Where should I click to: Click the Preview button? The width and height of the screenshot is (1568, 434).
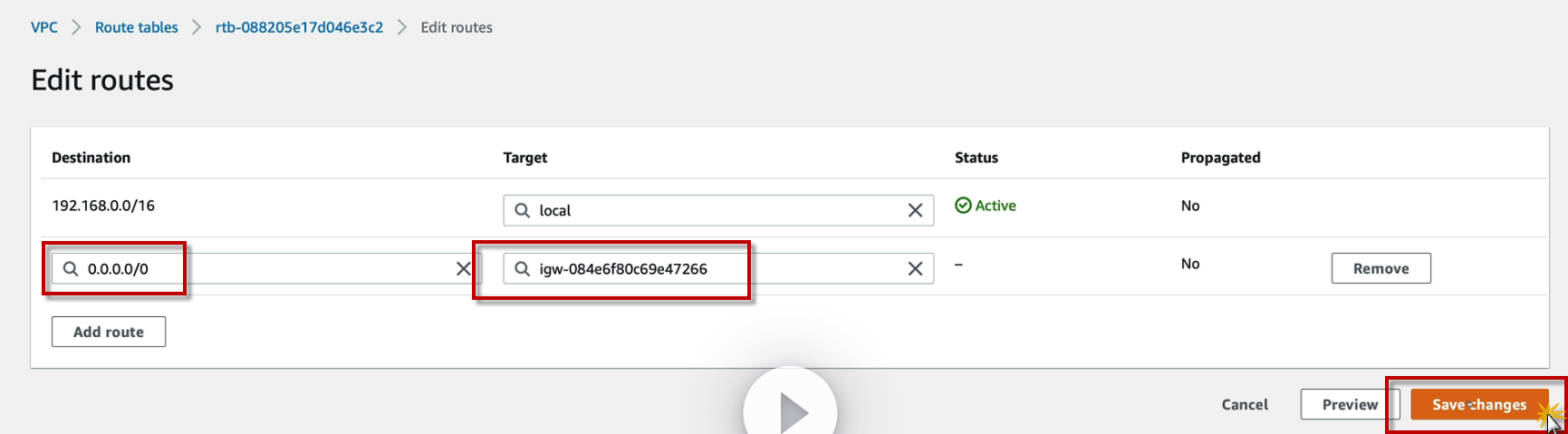pos(1350,404)
